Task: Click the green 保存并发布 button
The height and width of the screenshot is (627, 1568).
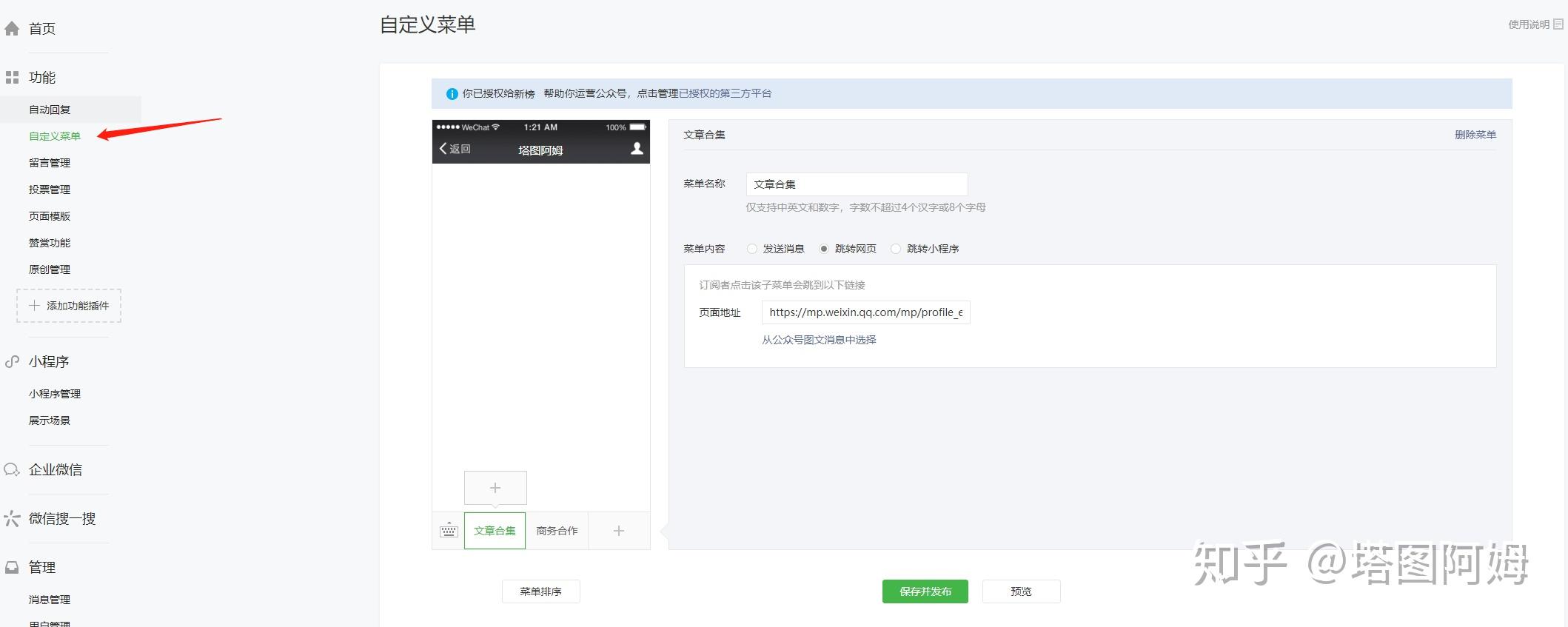Action: click(x=925, y=591)
